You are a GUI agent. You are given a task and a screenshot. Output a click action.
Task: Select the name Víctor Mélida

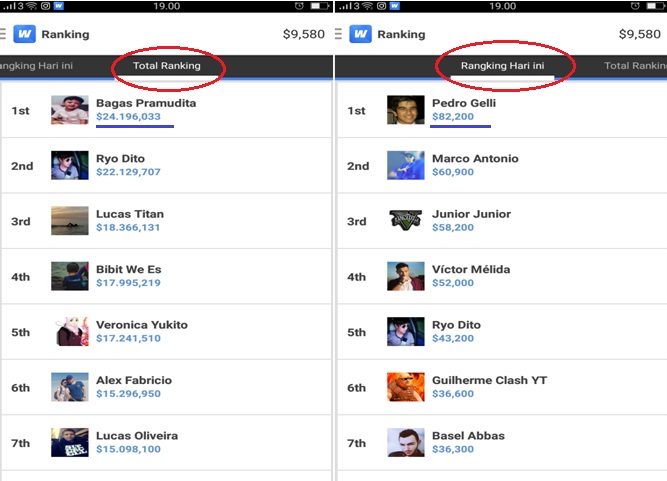(471, 269)
